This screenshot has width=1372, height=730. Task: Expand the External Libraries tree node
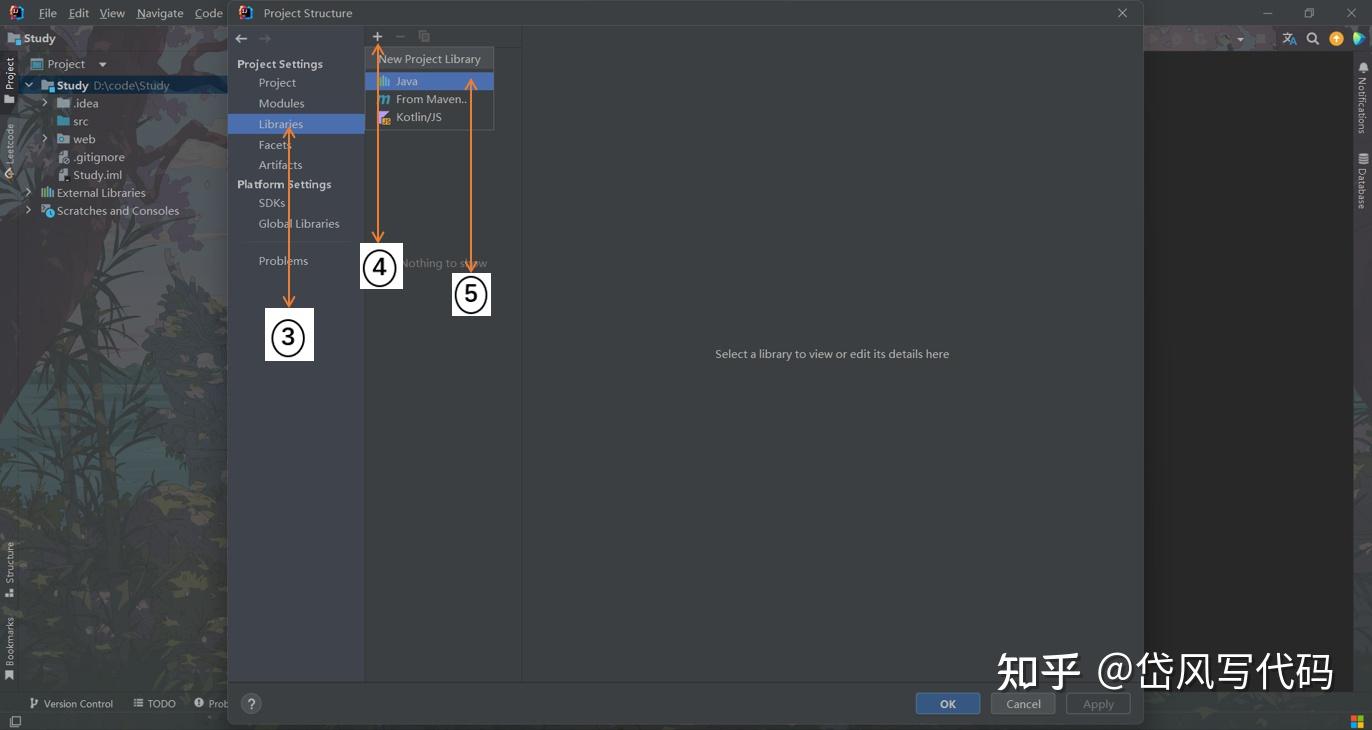click(29, 192)
